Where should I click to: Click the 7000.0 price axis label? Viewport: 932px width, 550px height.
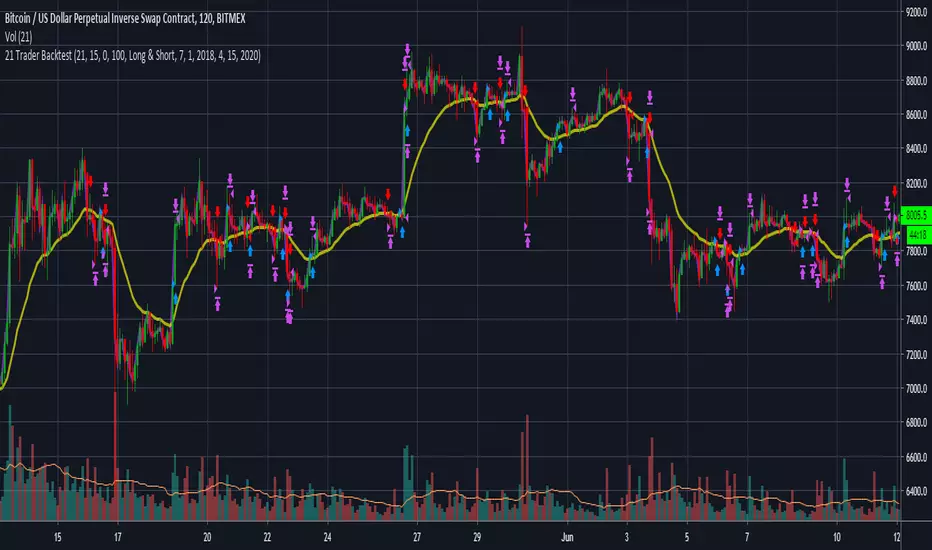click(916, 389)
